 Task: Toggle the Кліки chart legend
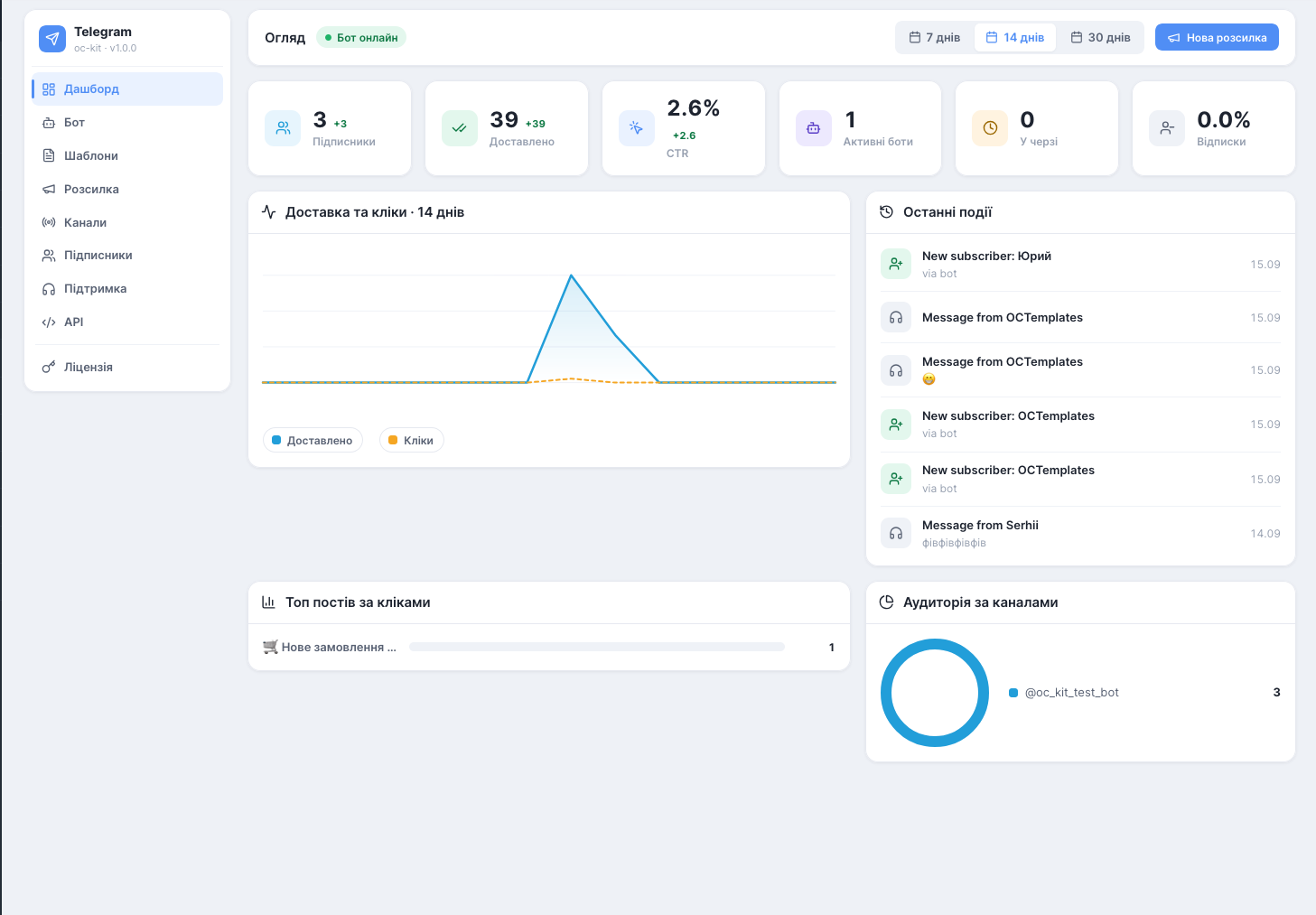pos(411,440)
